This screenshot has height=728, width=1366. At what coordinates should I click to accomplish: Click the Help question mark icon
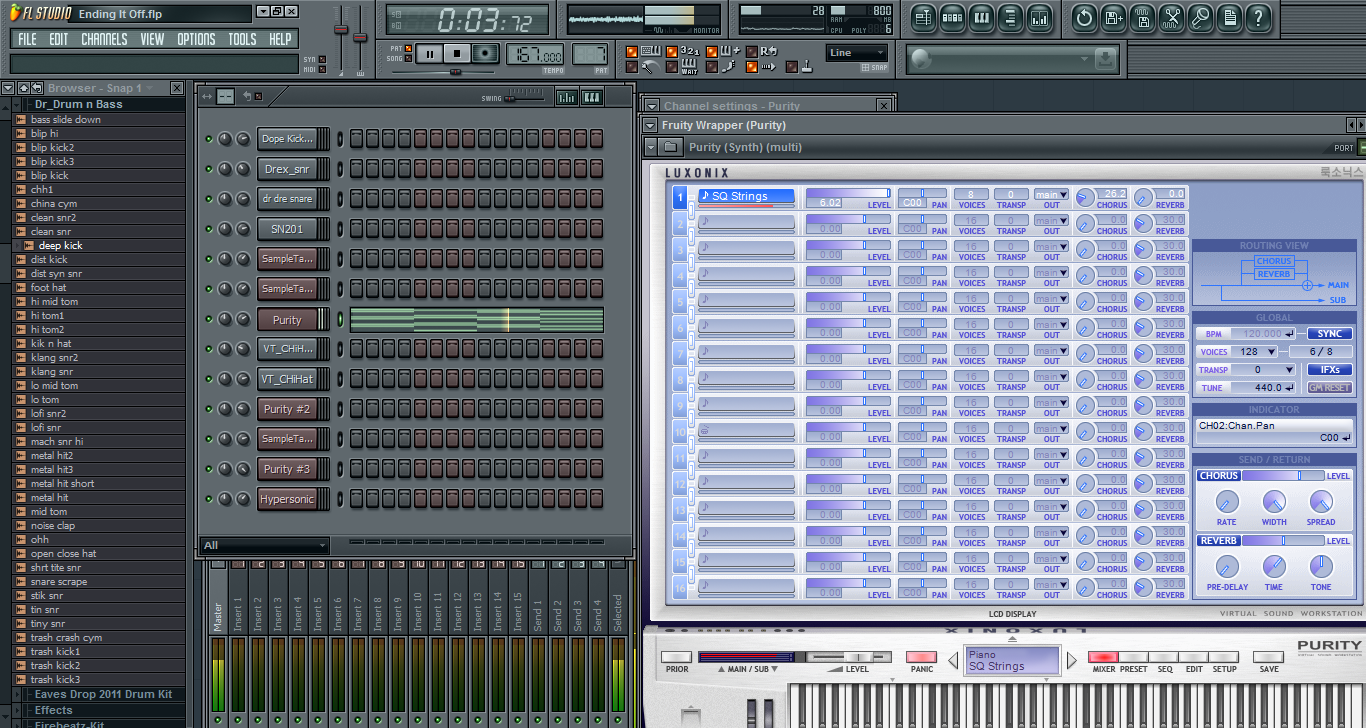(1258, 17)
